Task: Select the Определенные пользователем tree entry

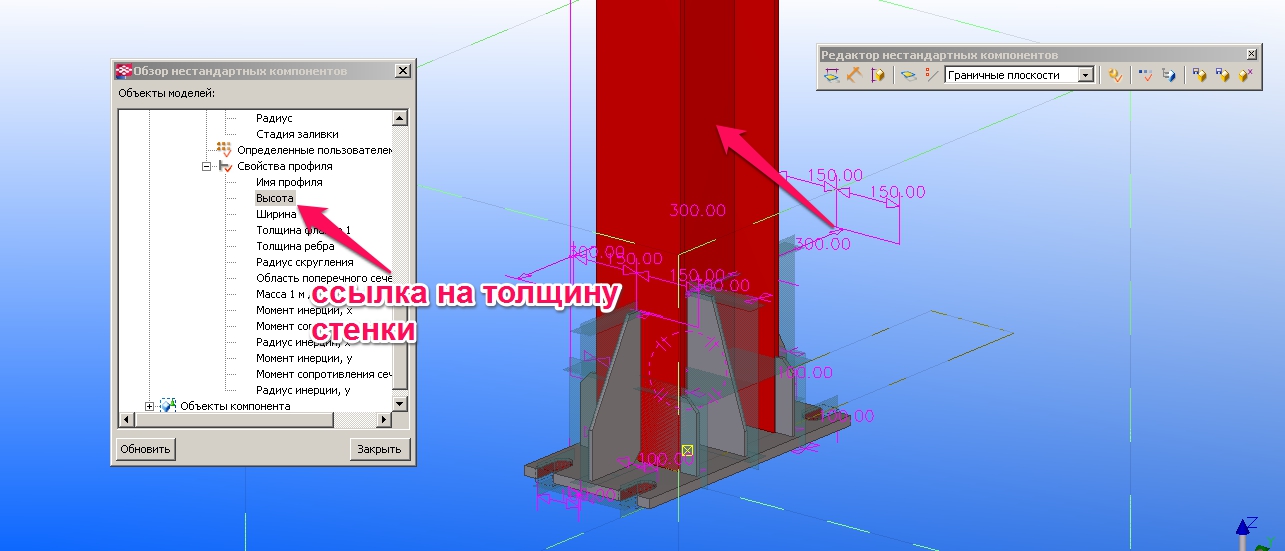Action: pyautogui.click(x=313, y=150)
